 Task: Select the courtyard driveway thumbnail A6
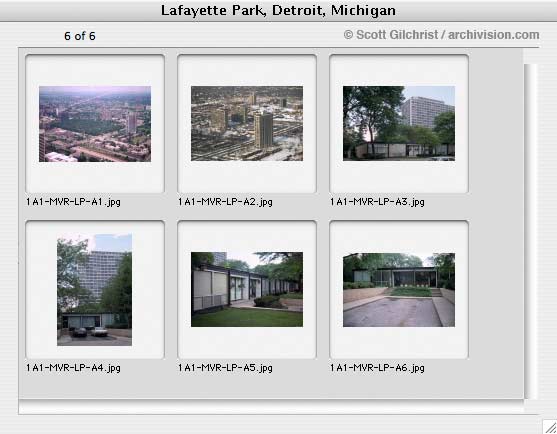pos(399,289)
